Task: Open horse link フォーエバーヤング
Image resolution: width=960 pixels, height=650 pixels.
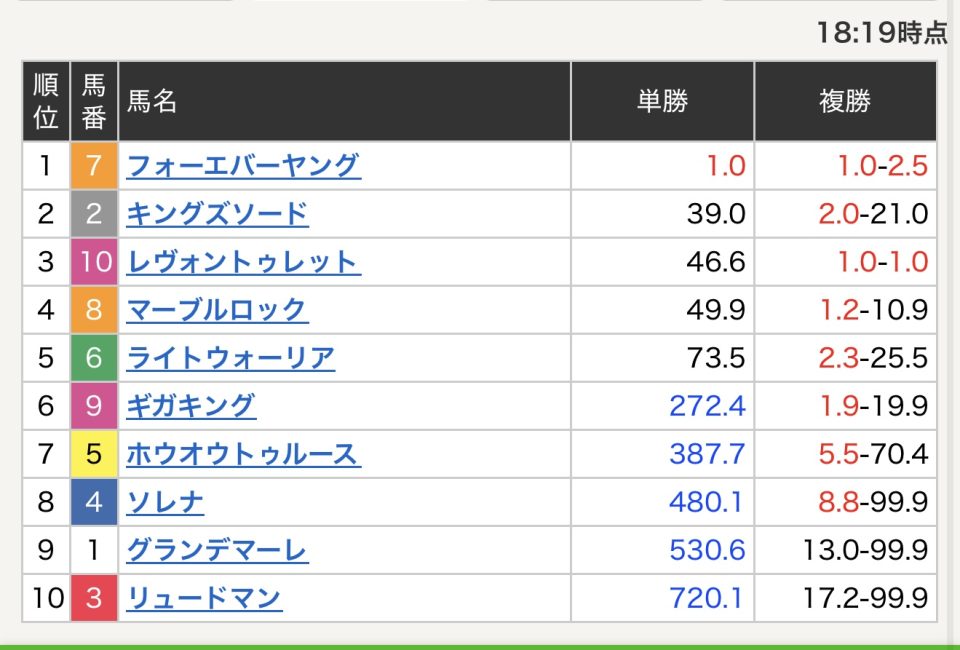Action: coord(243,166)
